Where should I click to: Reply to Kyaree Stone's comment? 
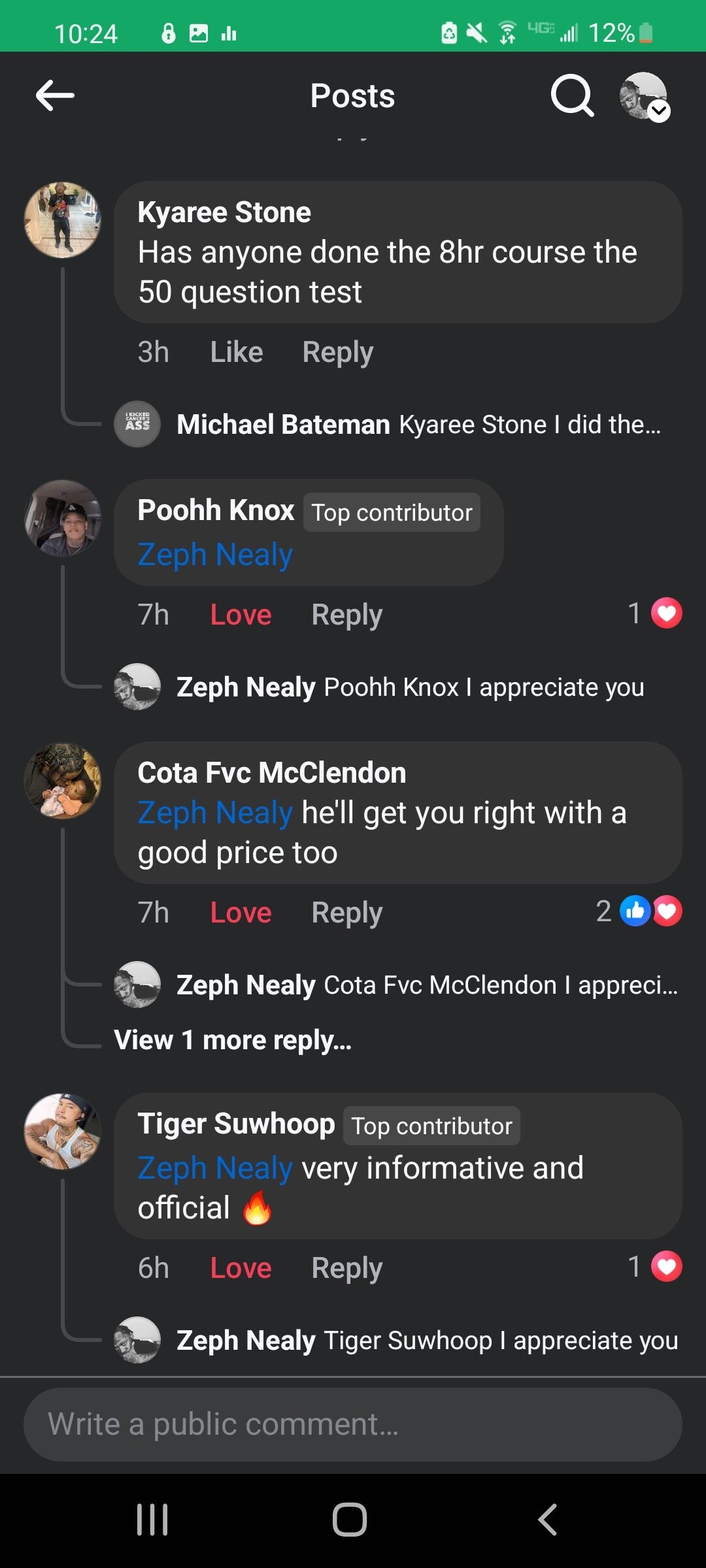pos(337,352)
